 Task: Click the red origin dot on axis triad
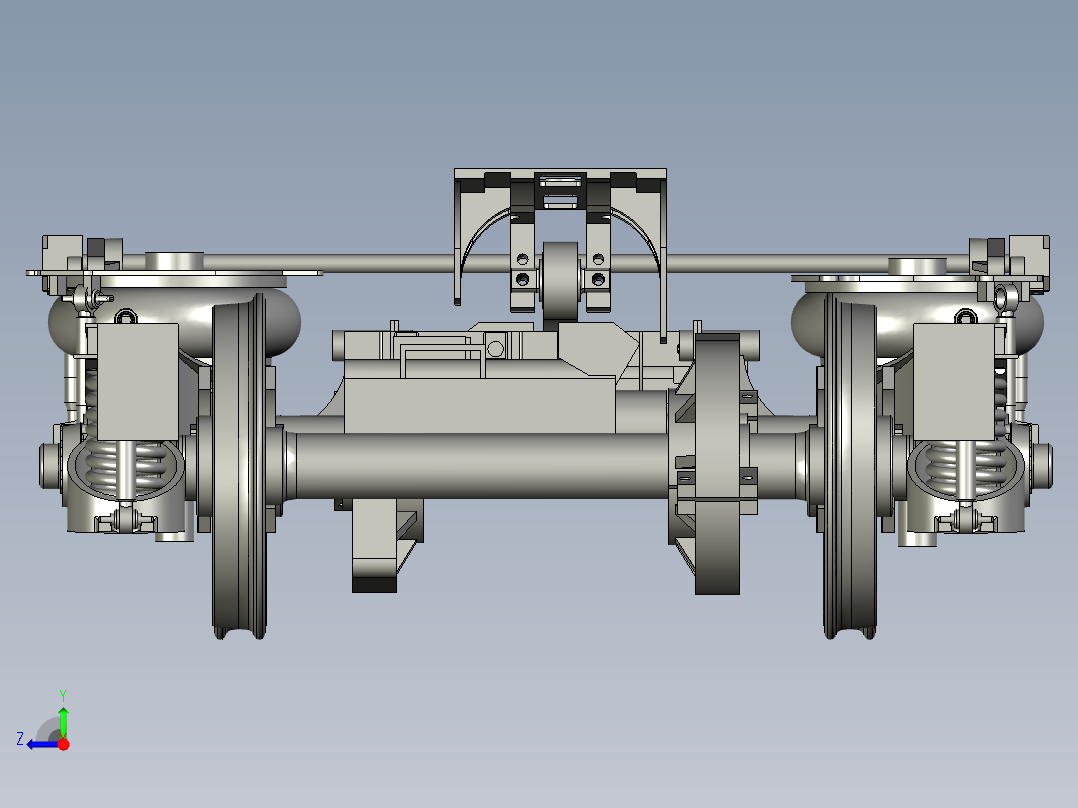click(x=63, y=744)
